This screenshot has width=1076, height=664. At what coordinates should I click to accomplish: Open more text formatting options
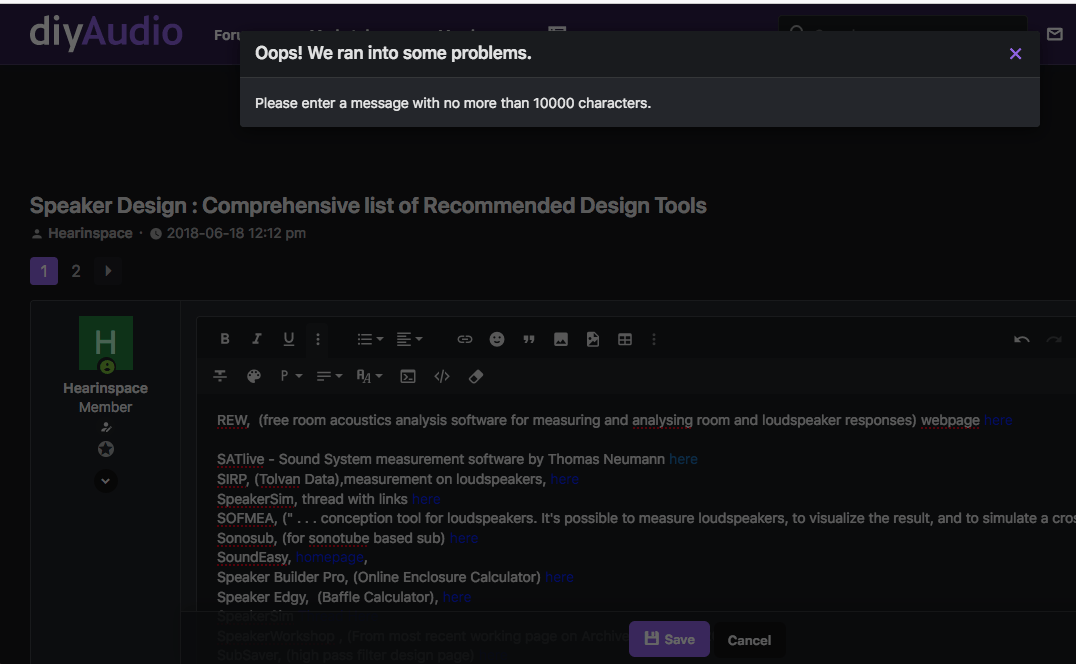point(318,339)
